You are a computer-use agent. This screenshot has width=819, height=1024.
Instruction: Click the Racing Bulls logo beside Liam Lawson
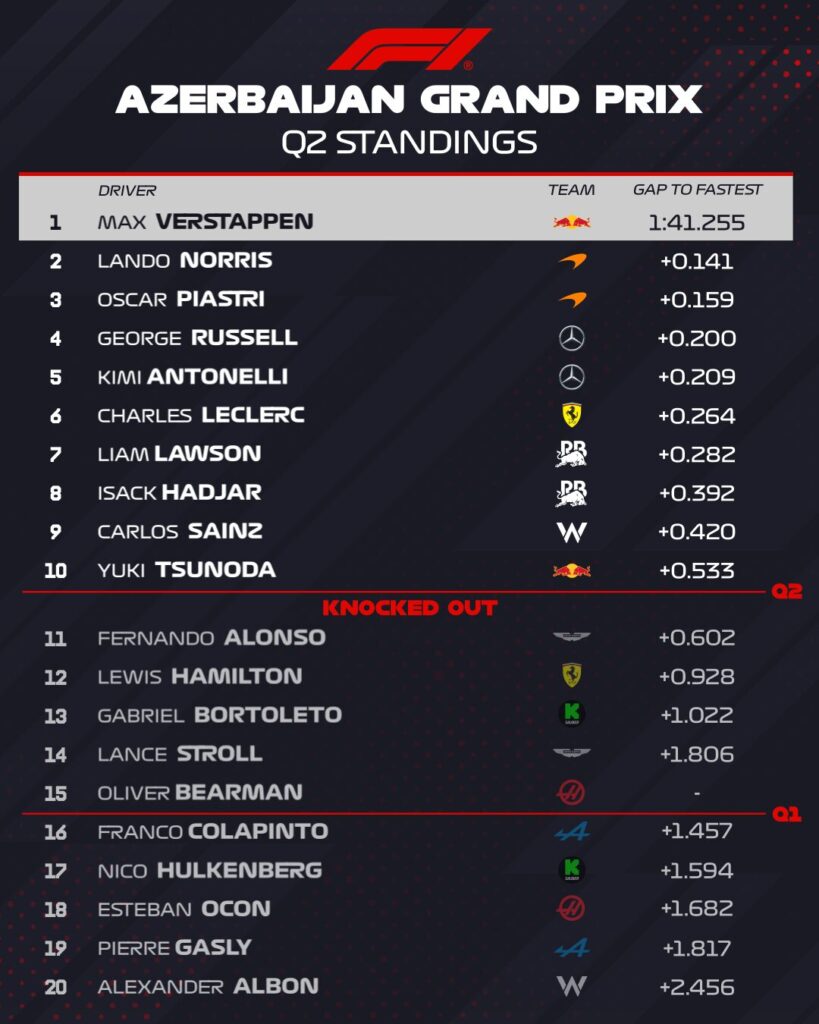click(x=571, y=455)
